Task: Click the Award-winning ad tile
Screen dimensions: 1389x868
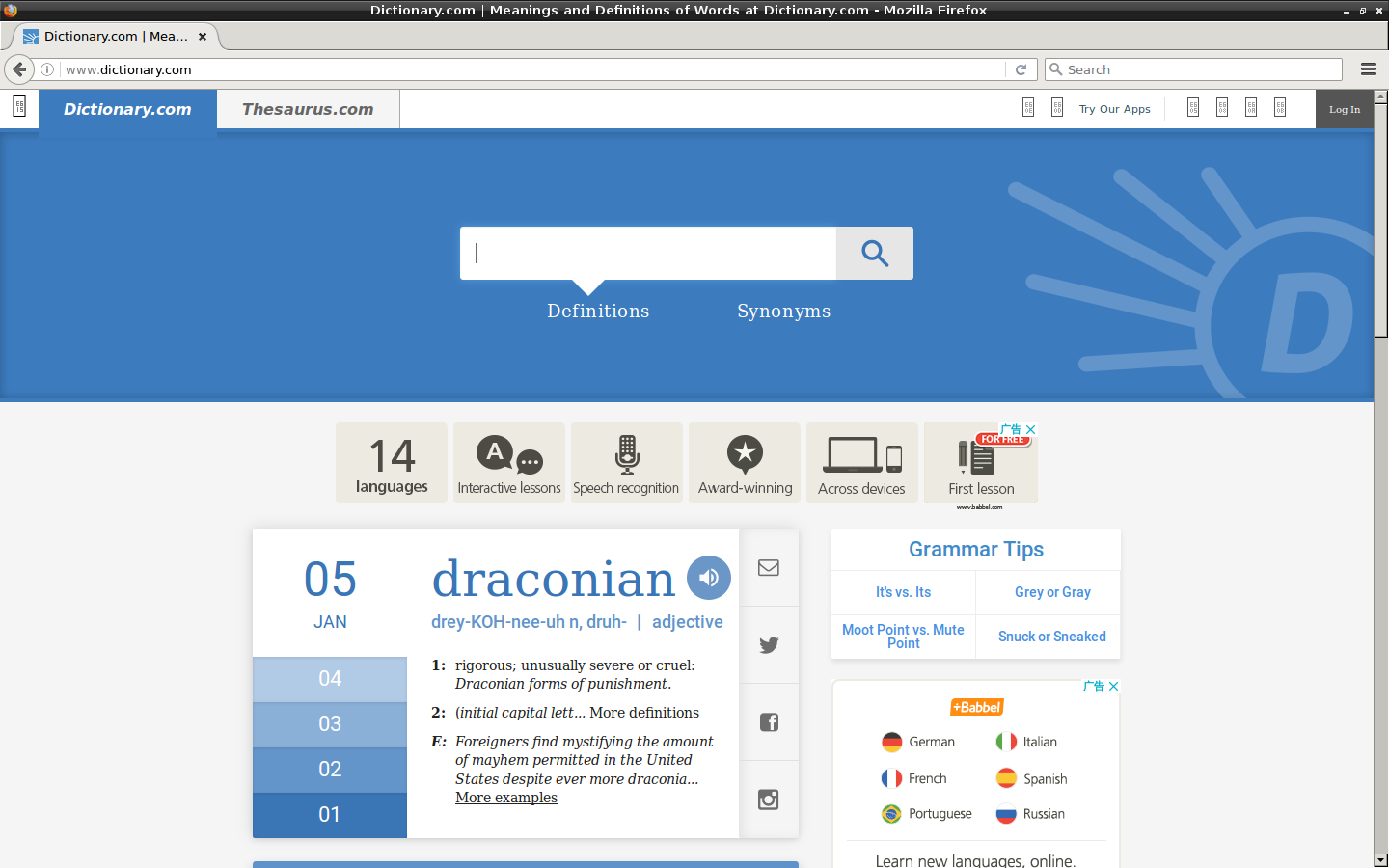Action: 745,463
